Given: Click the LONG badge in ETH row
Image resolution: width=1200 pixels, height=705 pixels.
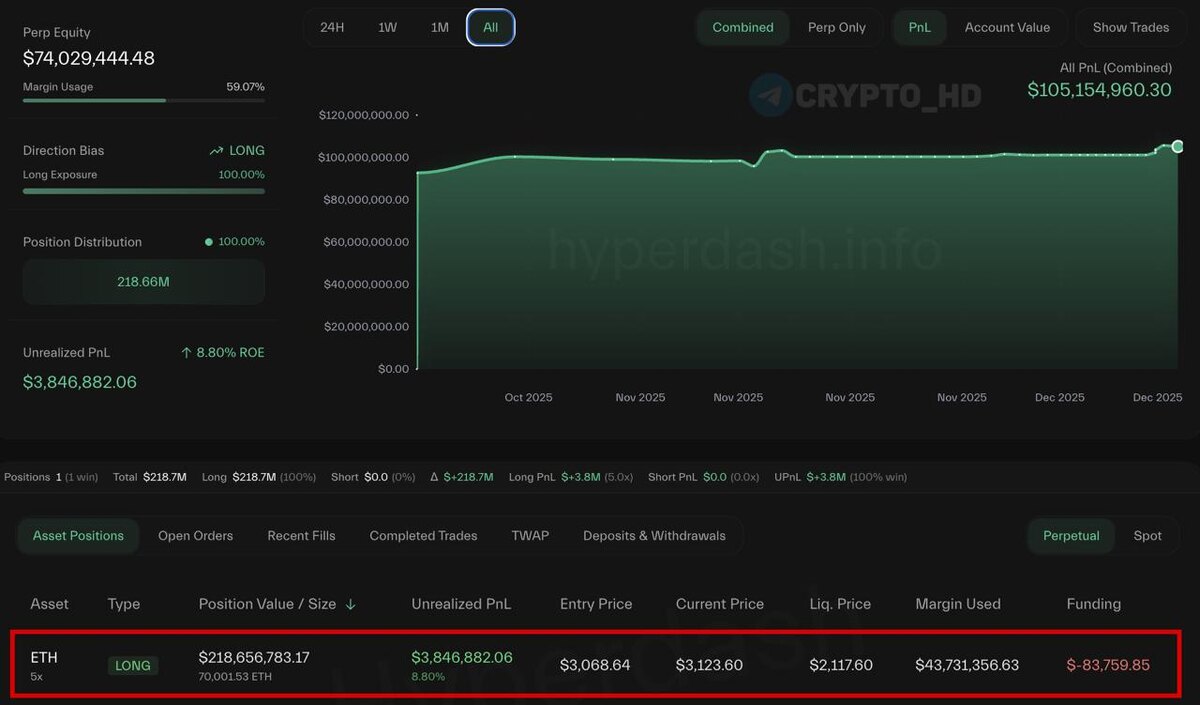Looking at the screenshot, I should pyautogui.click(x=133, y=665).
